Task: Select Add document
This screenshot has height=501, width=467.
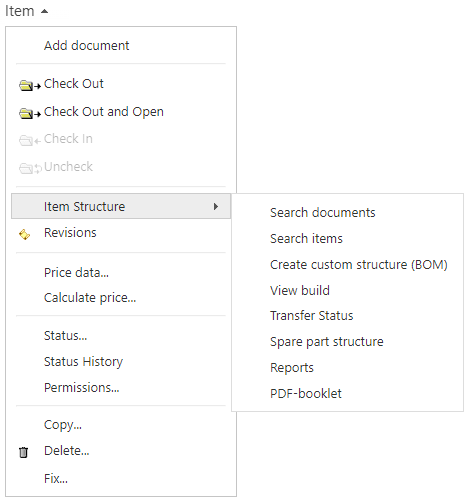Action: click(x=86, y=46)
